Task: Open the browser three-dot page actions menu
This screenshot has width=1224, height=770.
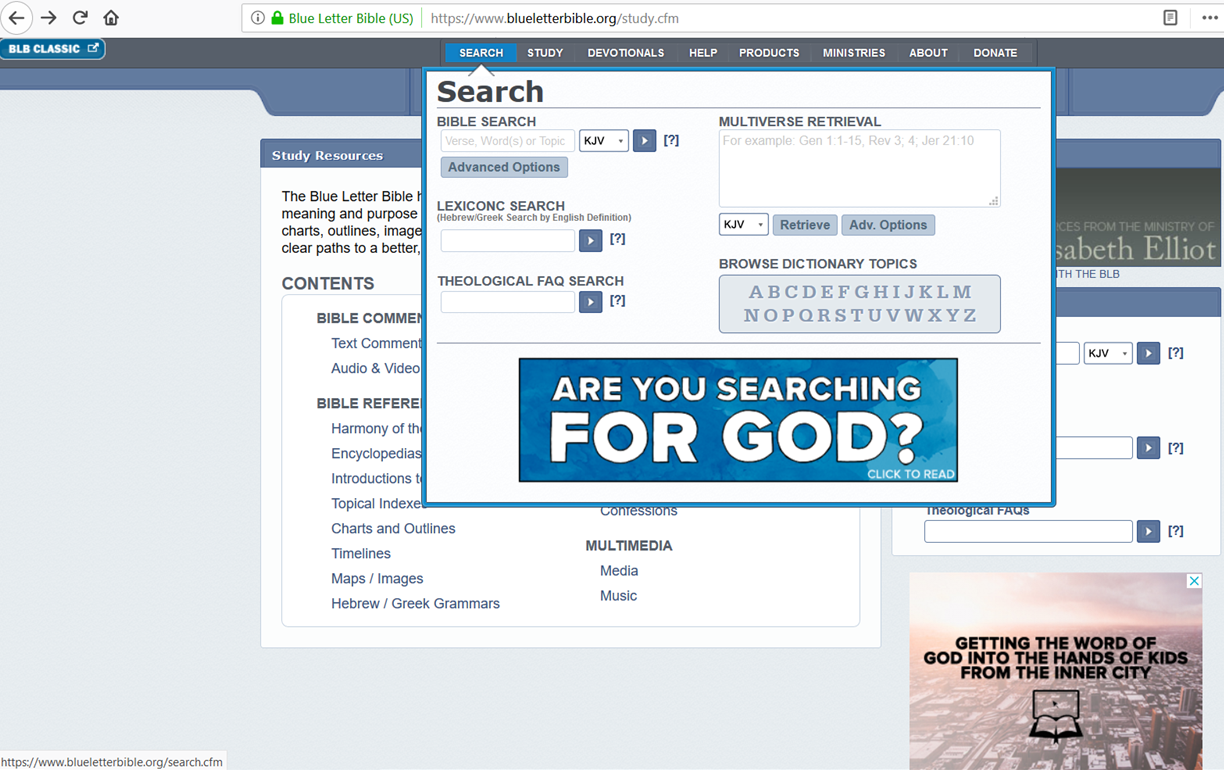Action: [1209, 18]
